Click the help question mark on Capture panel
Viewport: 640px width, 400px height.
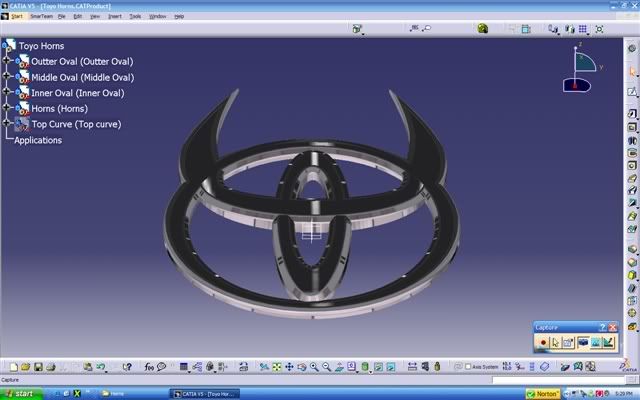pyautogui.click(x=602, y=327)
